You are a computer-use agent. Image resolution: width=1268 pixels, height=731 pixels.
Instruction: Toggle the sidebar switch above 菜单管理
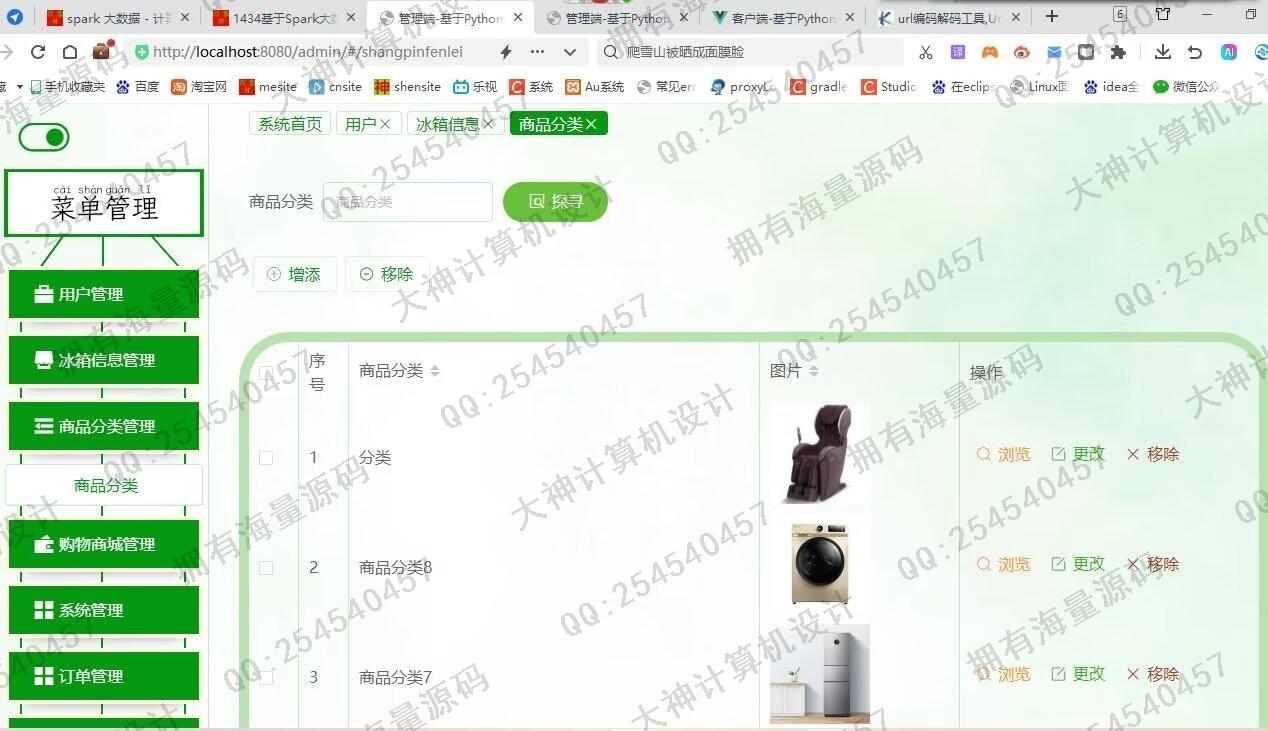click(44, 137)
